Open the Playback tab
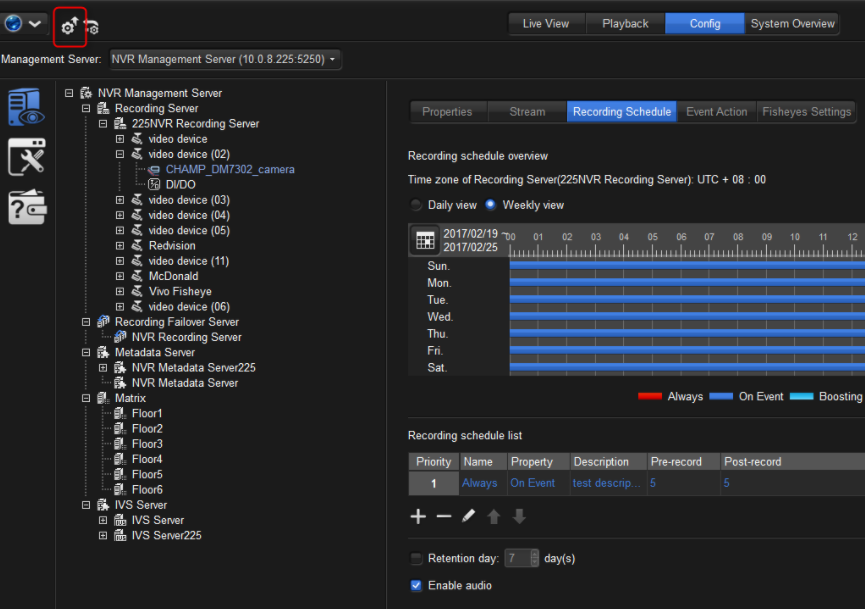 coord(625,24)
